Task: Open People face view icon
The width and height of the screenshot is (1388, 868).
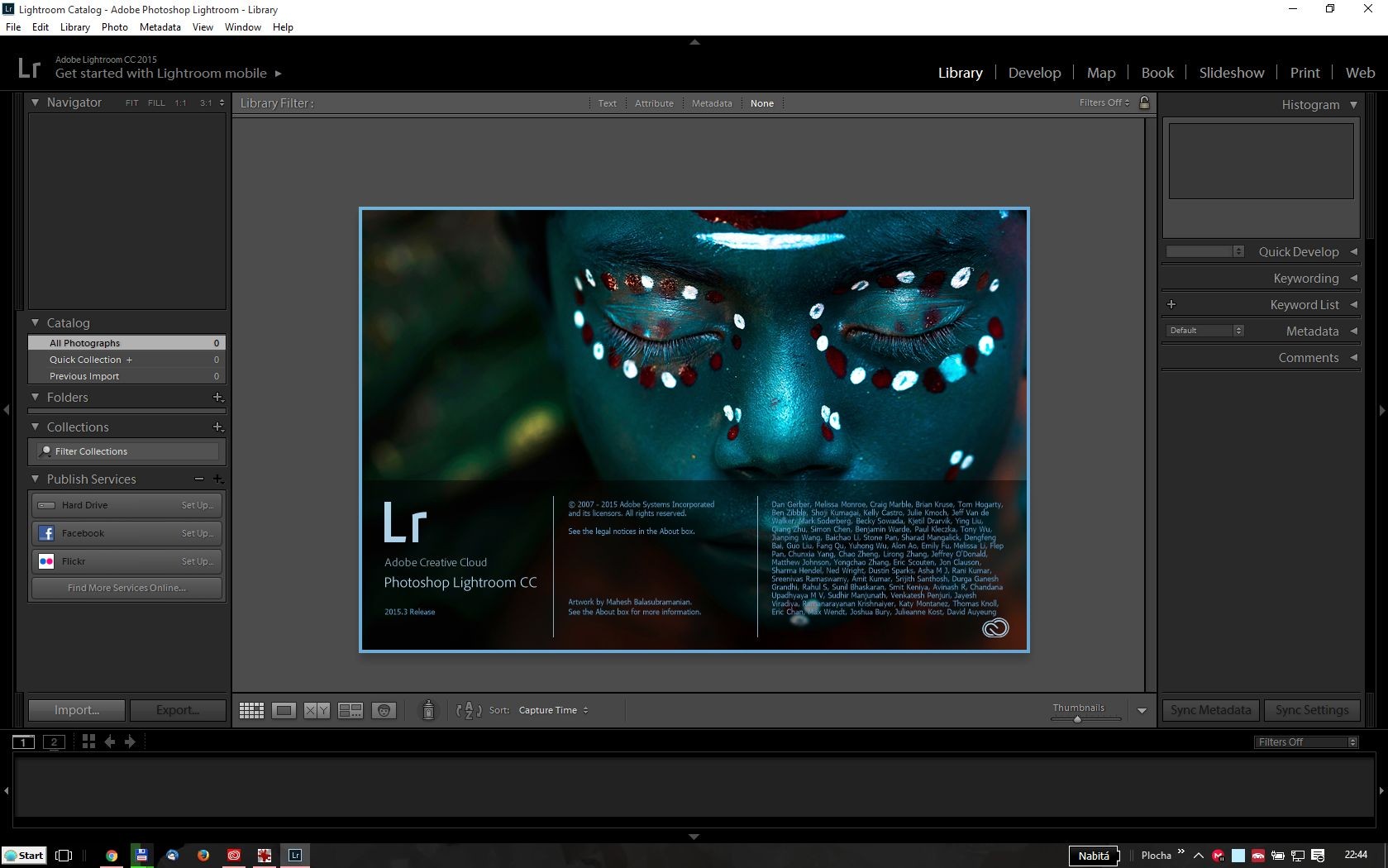Action: (x=384, y=710)
